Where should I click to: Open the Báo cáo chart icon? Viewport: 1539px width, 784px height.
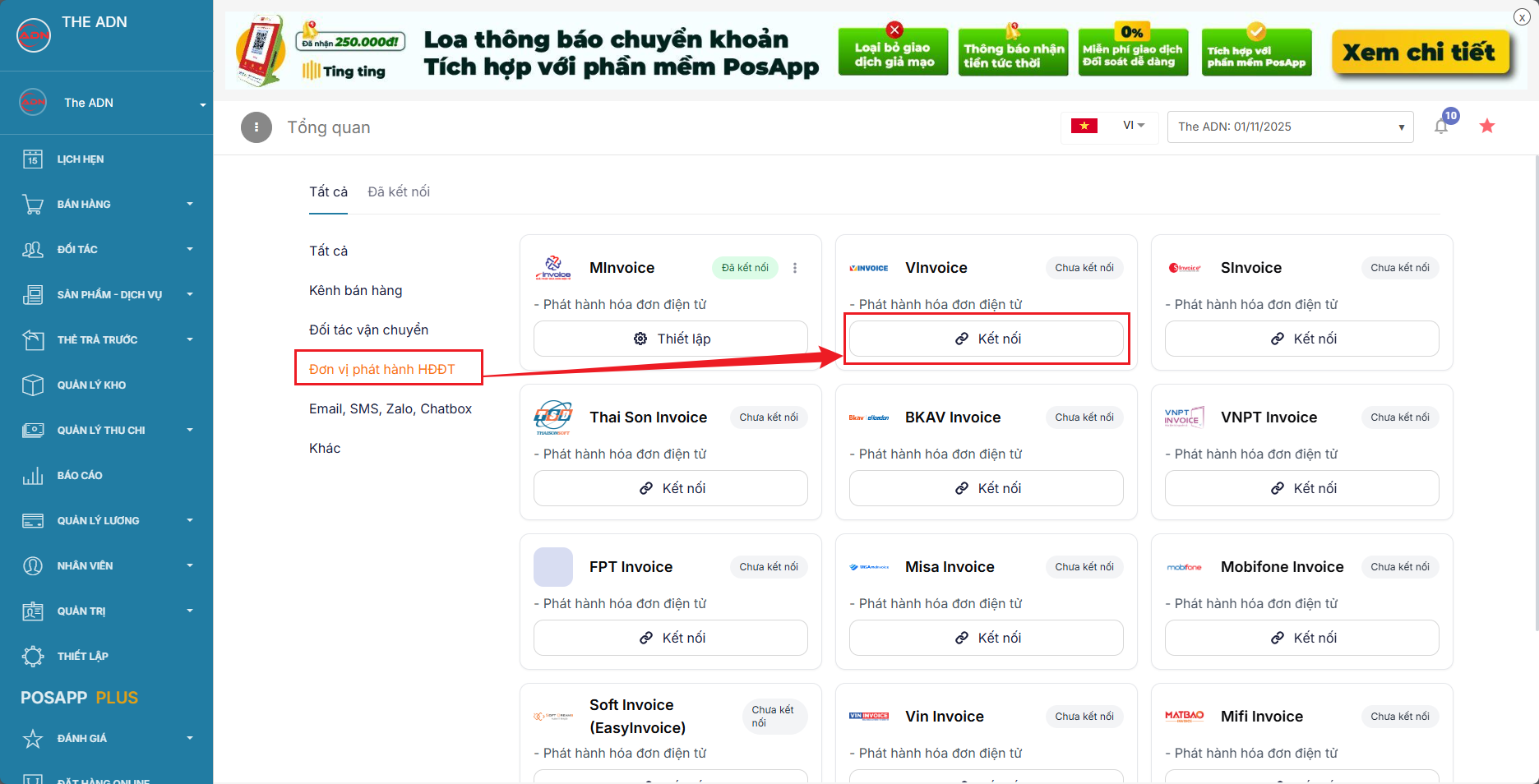[33, 476]
